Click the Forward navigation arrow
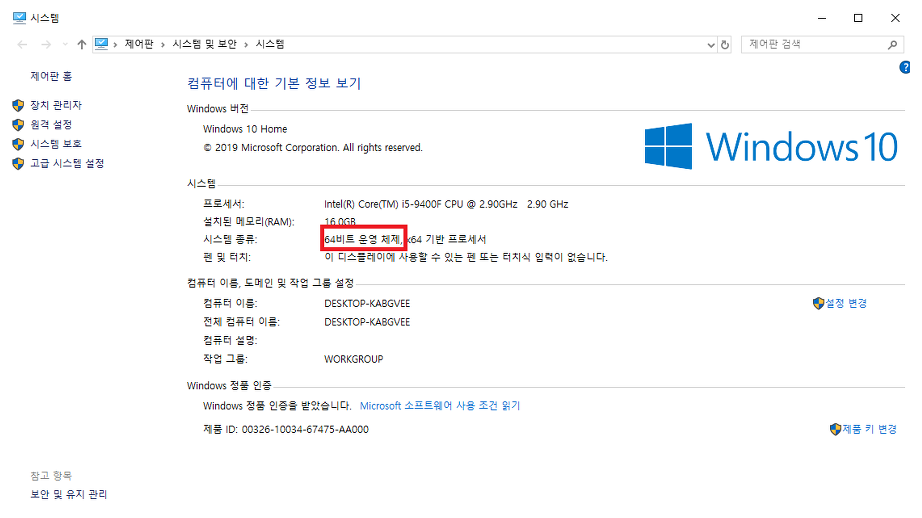Viewport: 922px width, 518px height. (x=46, y=44)
